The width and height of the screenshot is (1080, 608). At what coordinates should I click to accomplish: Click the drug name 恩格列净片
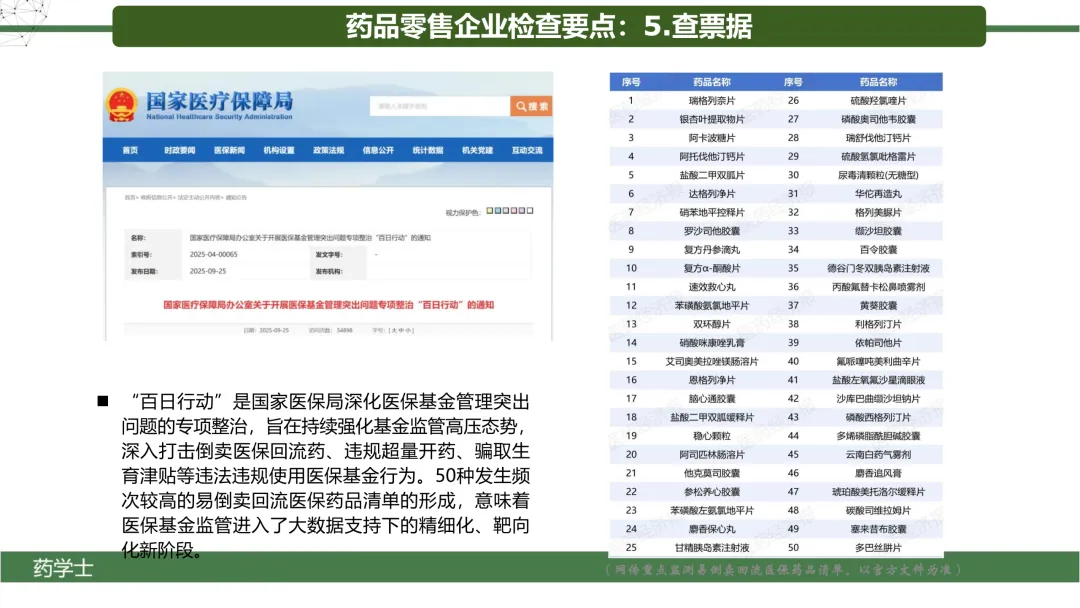point(712,379)
